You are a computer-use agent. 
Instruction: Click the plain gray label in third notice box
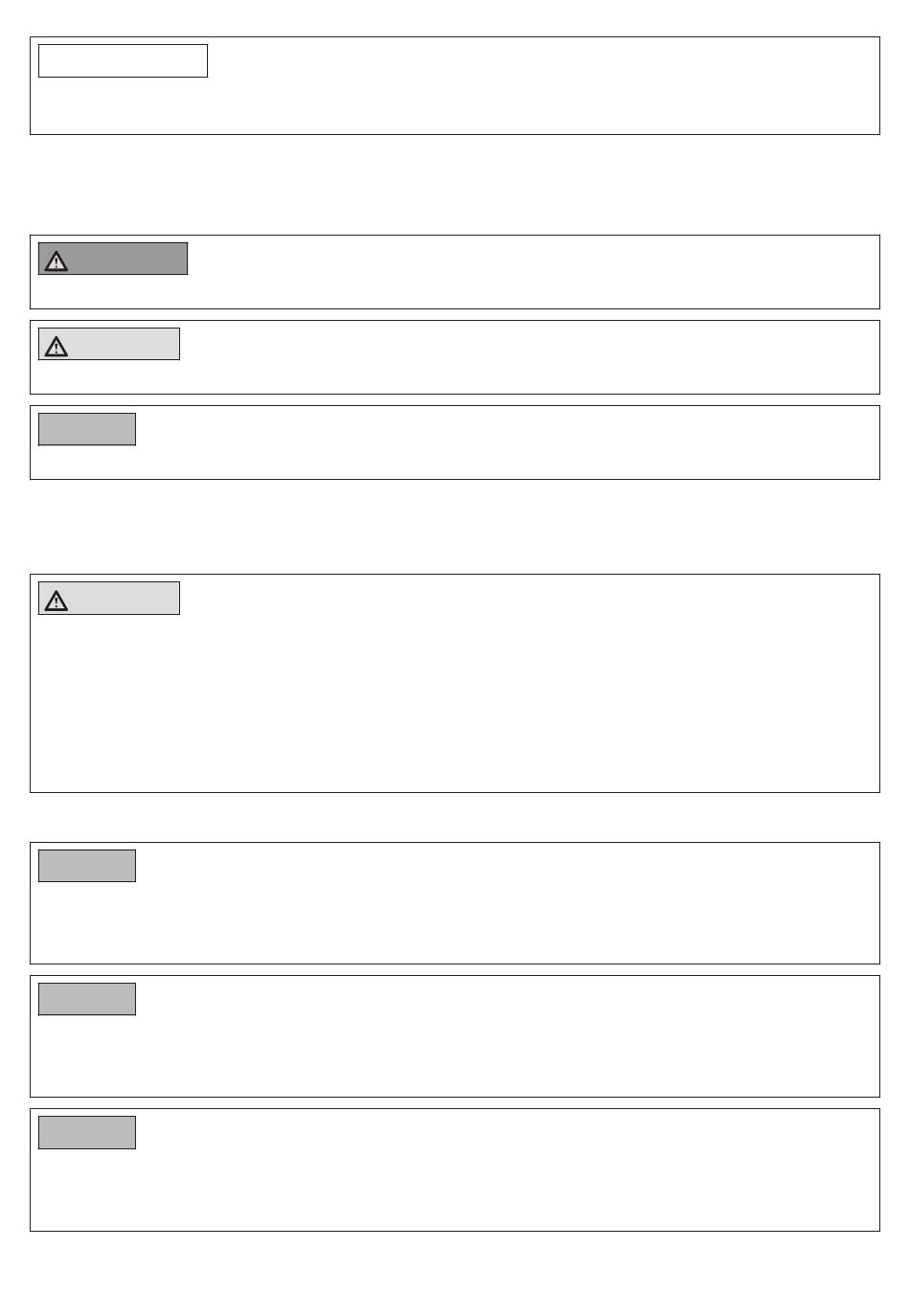(87, 429)
